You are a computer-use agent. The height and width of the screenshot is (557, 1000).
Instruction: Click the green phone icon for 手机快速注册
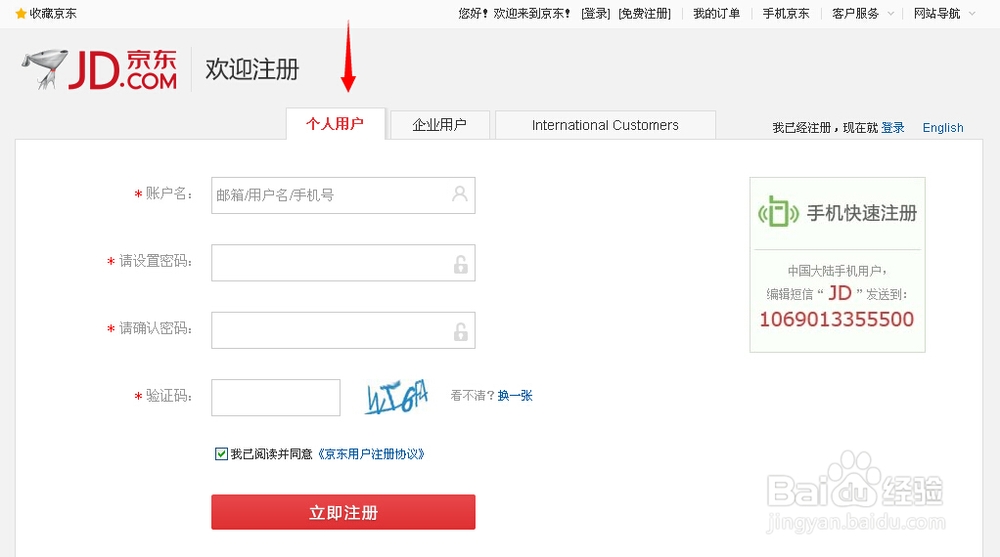pos(777,212)
